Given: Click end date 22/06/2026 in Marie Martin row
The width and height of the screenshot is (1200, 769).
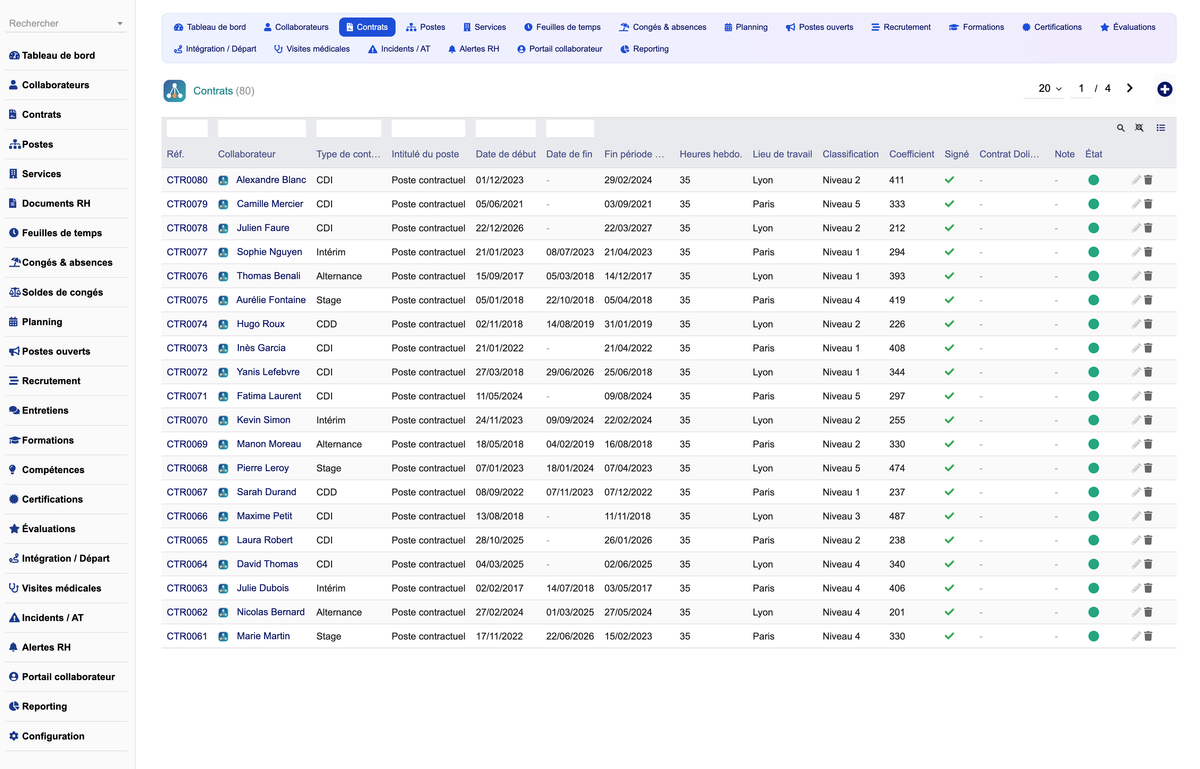Looking at the screenshot, I should pos(570,636).
